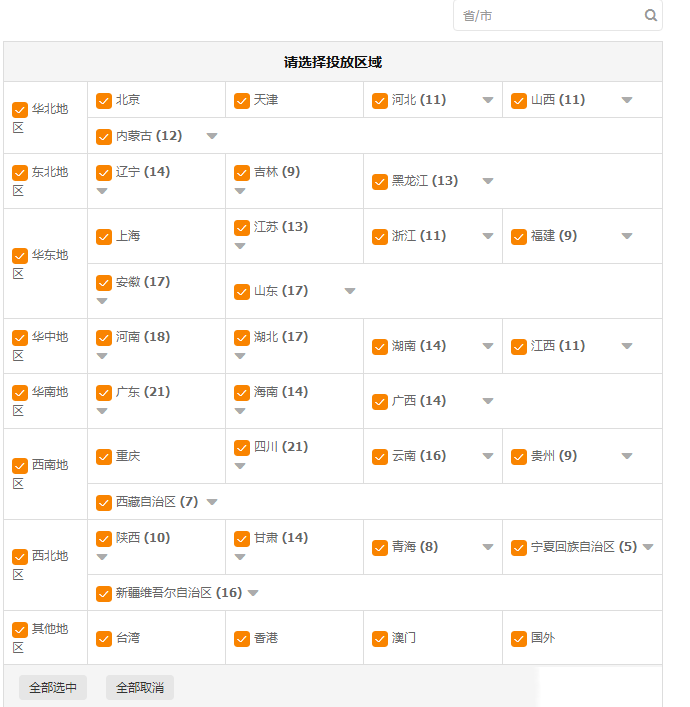Toggle the 其他地区 region checkbox
Image resolution: width=690 pixels, height=707 pixels.
click(x=20, y=630)
